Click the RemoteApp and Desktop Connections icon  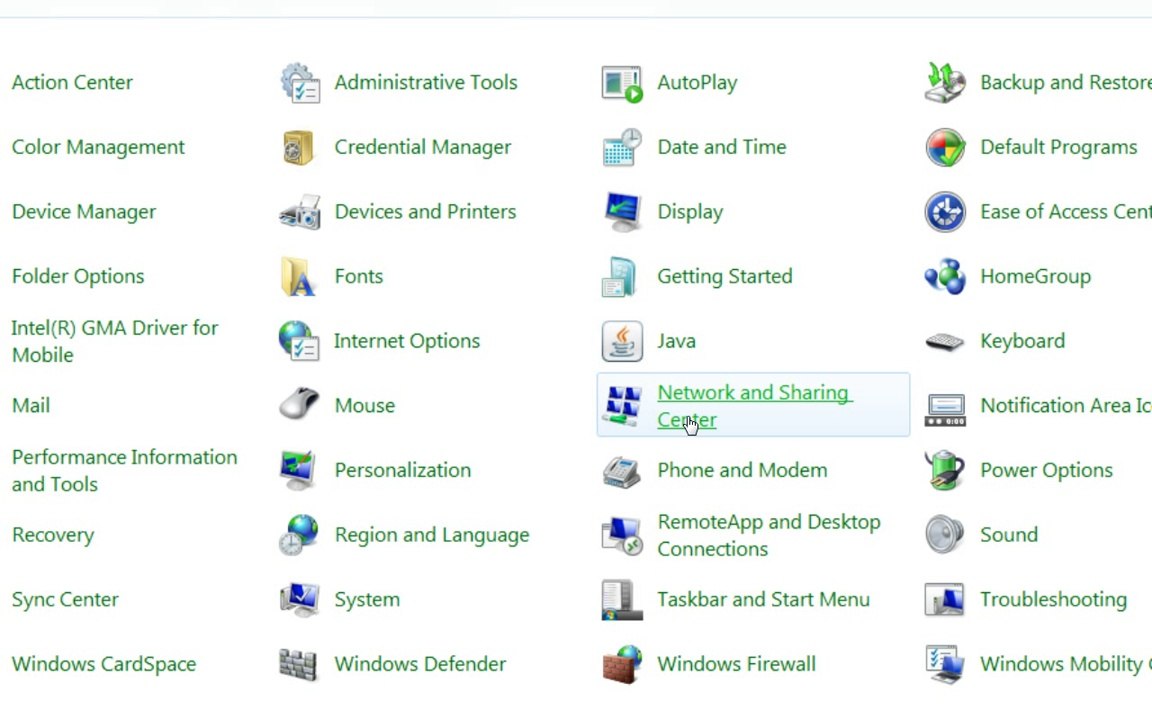[622, 535]
